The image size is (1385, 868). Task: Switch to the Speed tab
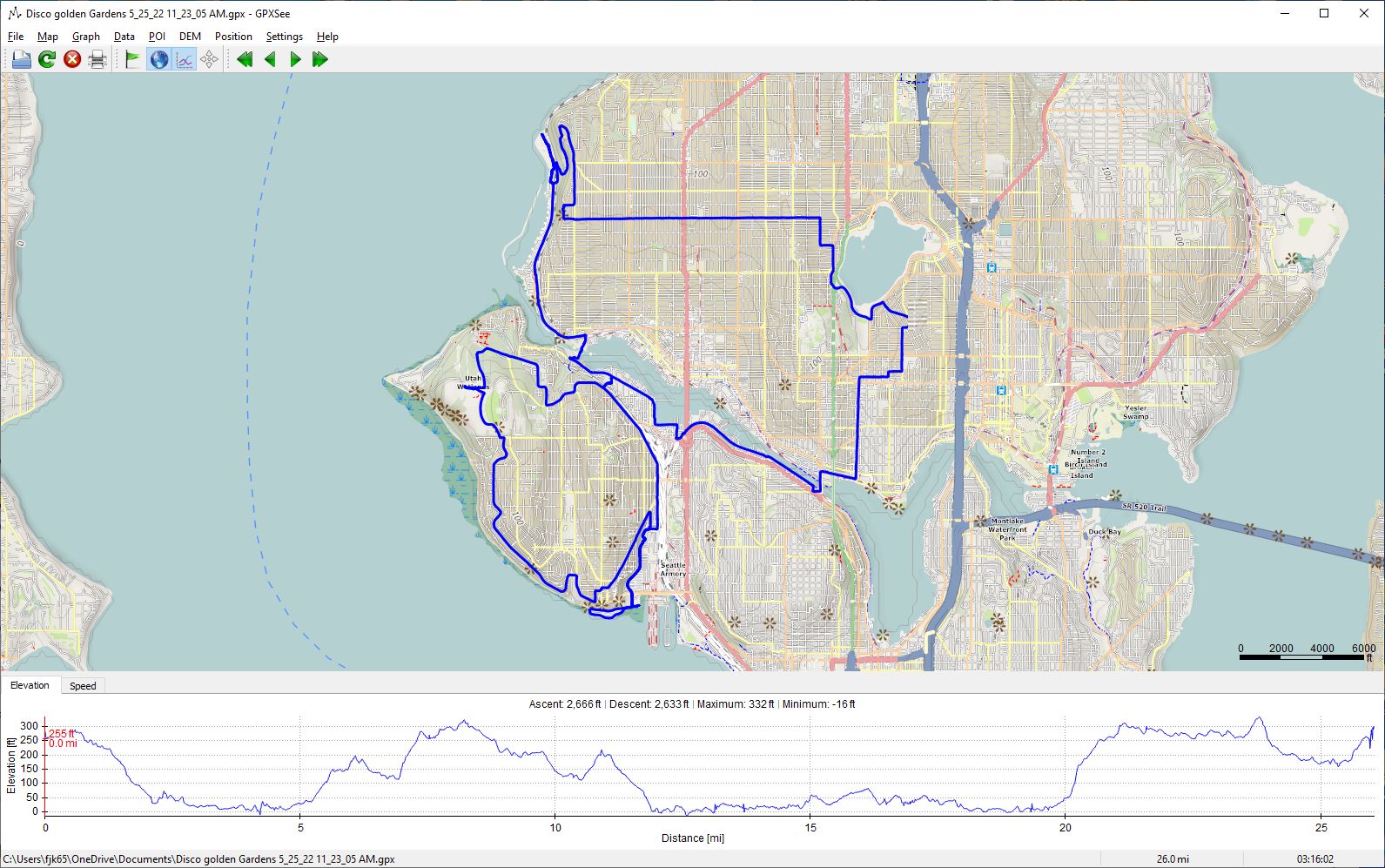click(83, 686)
